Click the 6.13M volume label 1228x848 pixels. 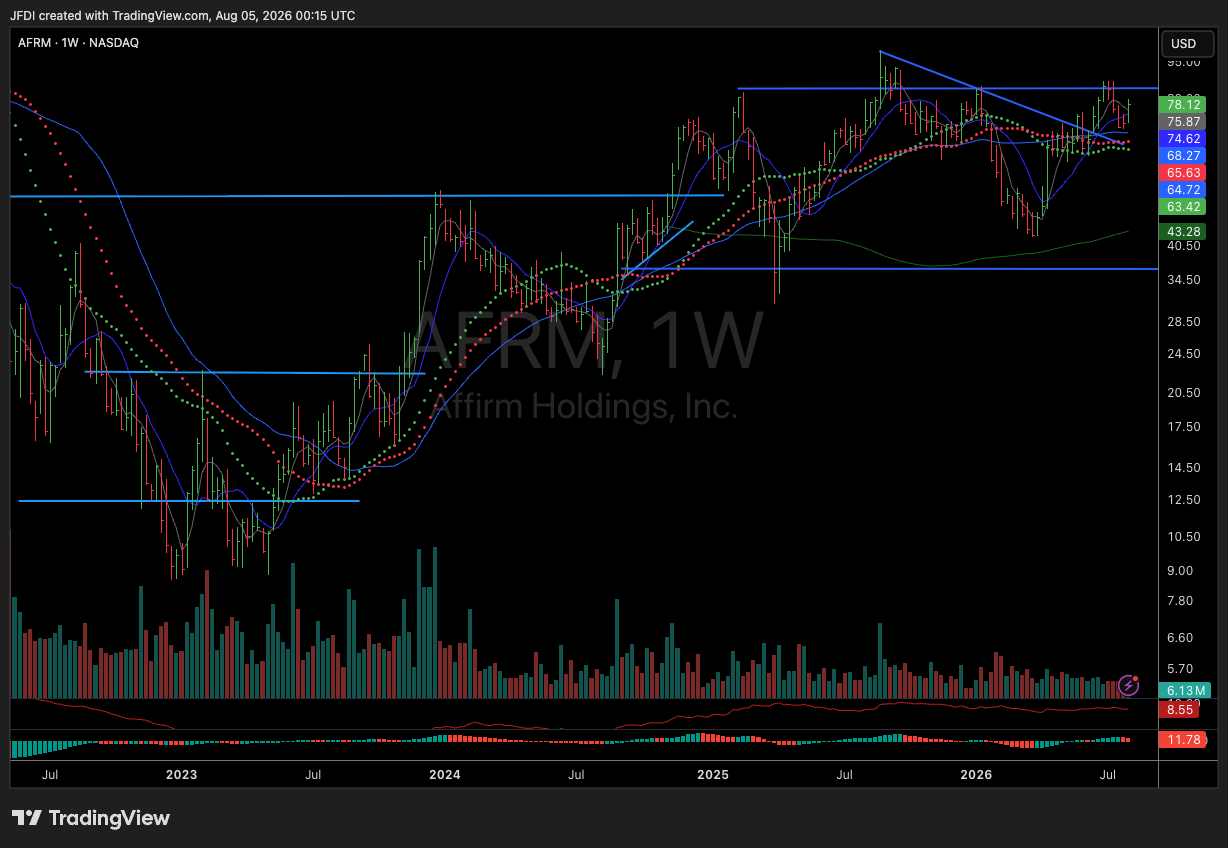pyautogui.click(x=1184, y=690)
